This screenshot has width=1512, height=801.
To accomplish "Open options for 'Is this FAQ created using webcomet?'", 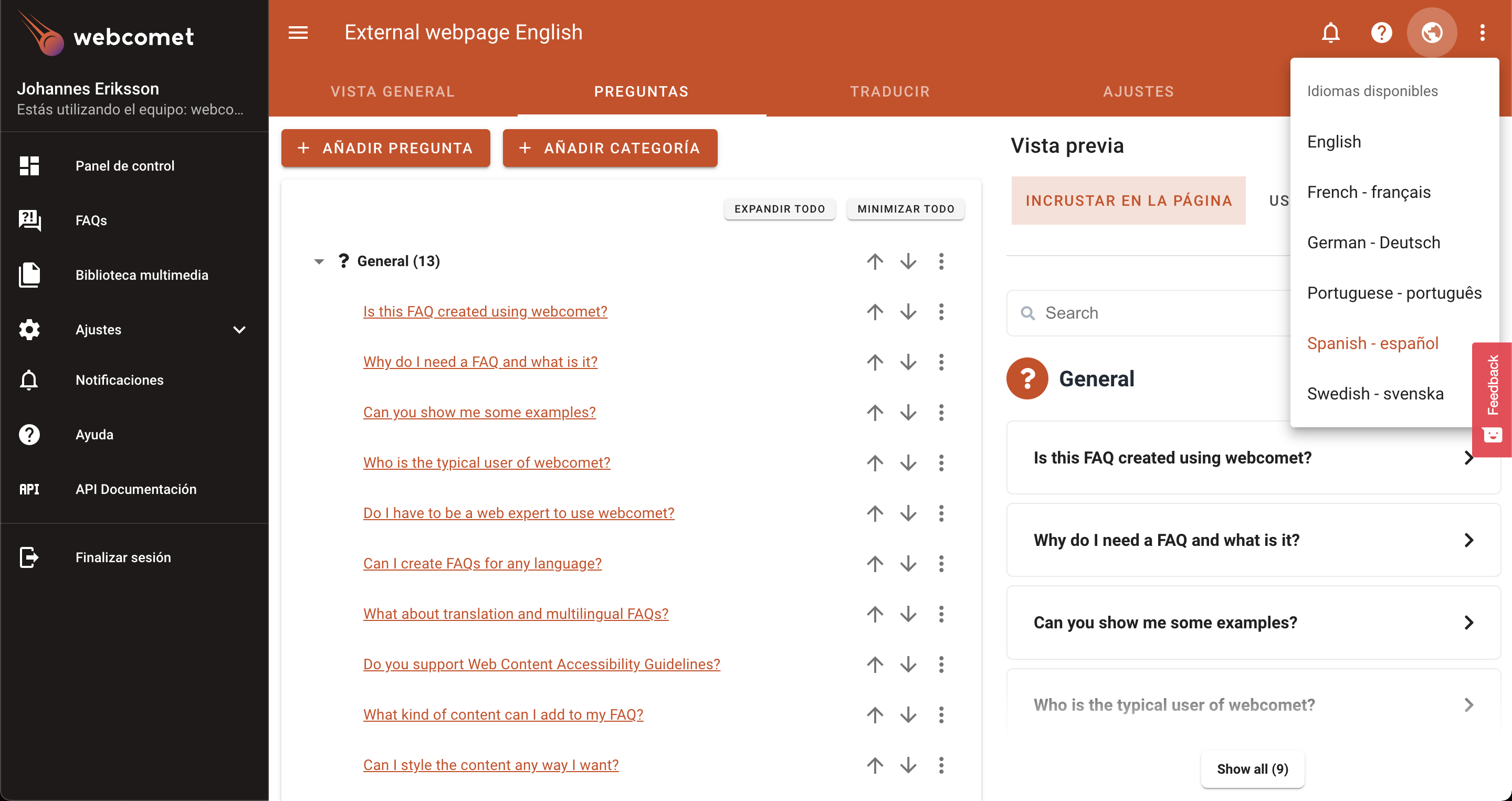I will (x=941, y=312).
